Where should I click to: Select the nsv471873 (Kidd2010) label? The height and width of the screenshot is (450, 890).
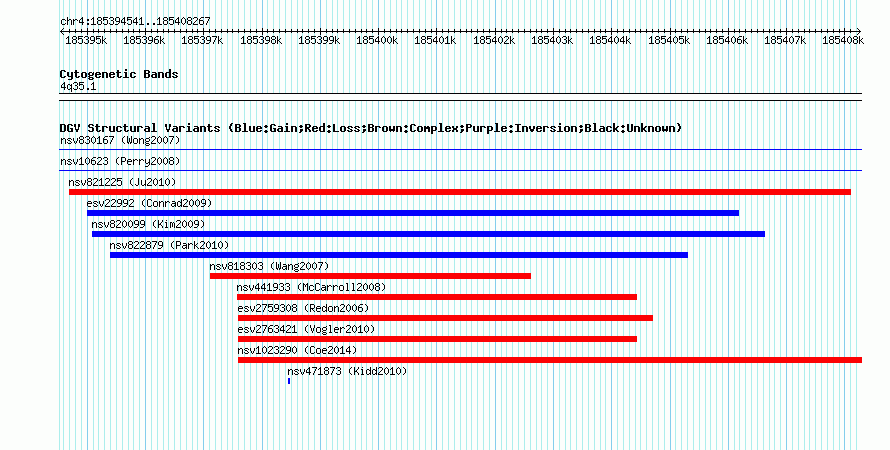pyautogui.click(x=347, y=371)
